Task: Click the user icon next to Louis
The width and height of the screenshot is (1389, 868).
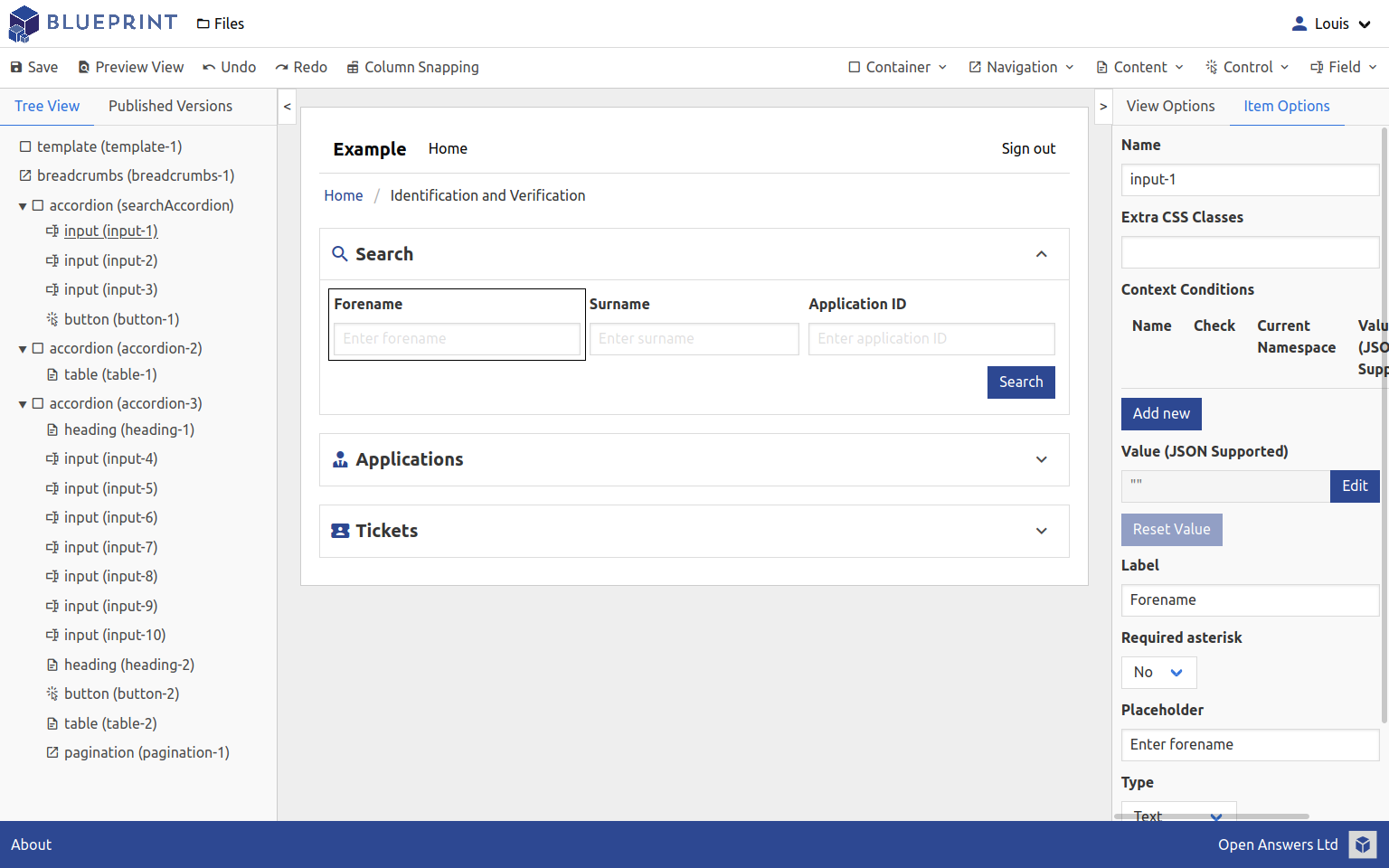Action: [1300, 24]
